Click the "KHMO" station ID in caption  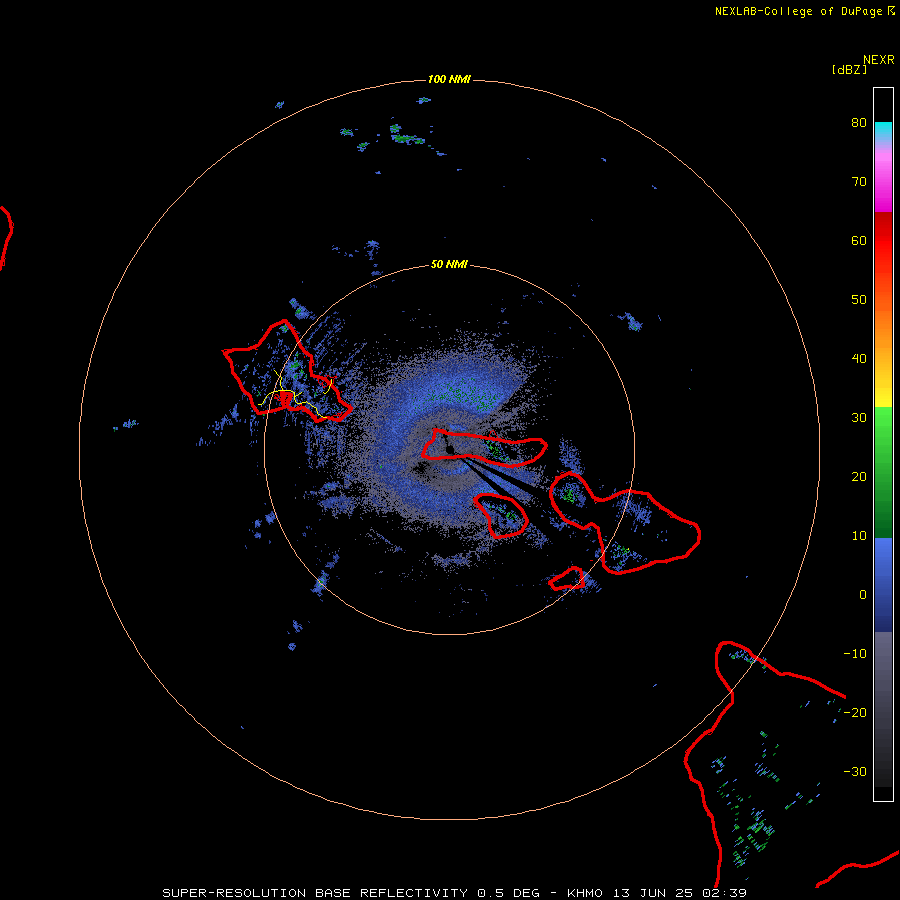(584, 893)
